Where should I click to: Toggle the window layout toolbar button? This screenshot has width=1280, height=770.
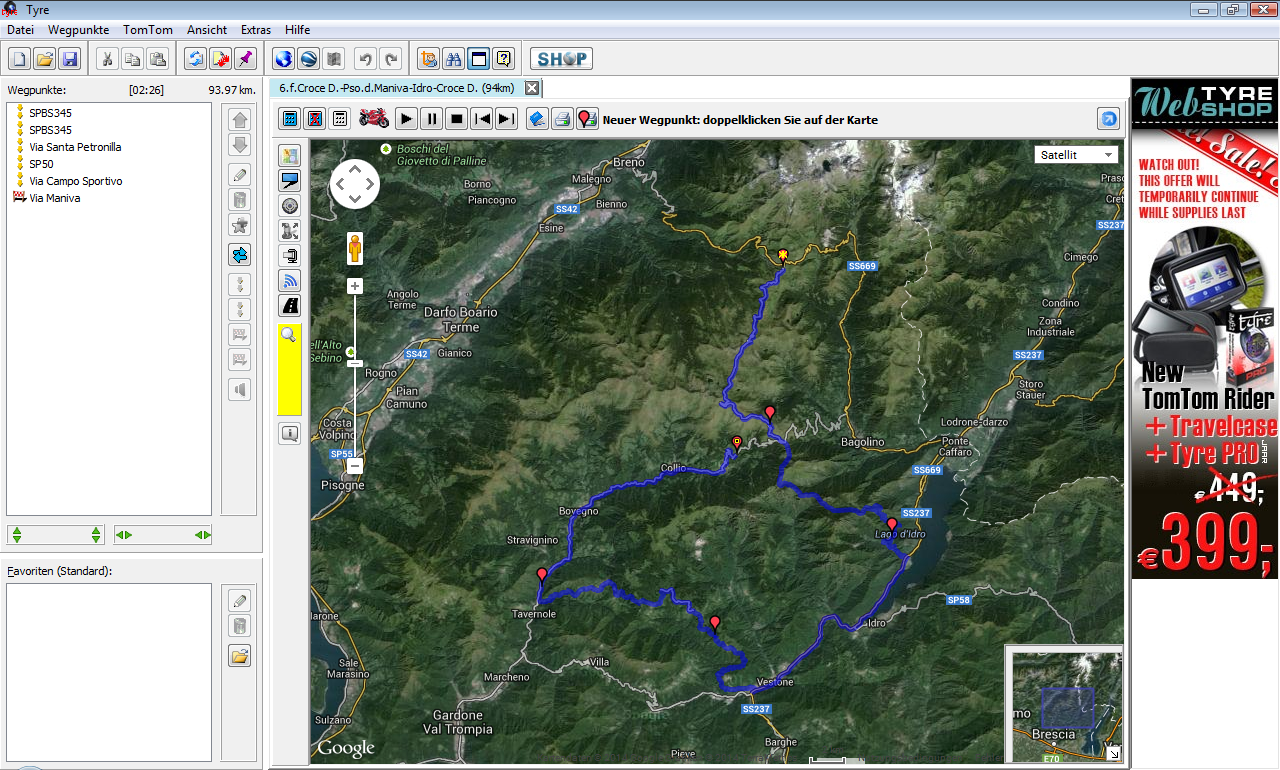pyautogui.click(x=479, y=59)
